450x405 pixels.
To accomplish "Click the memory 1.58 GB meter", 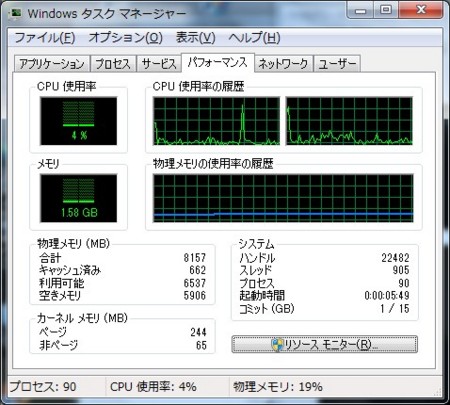I will point(79,198).
